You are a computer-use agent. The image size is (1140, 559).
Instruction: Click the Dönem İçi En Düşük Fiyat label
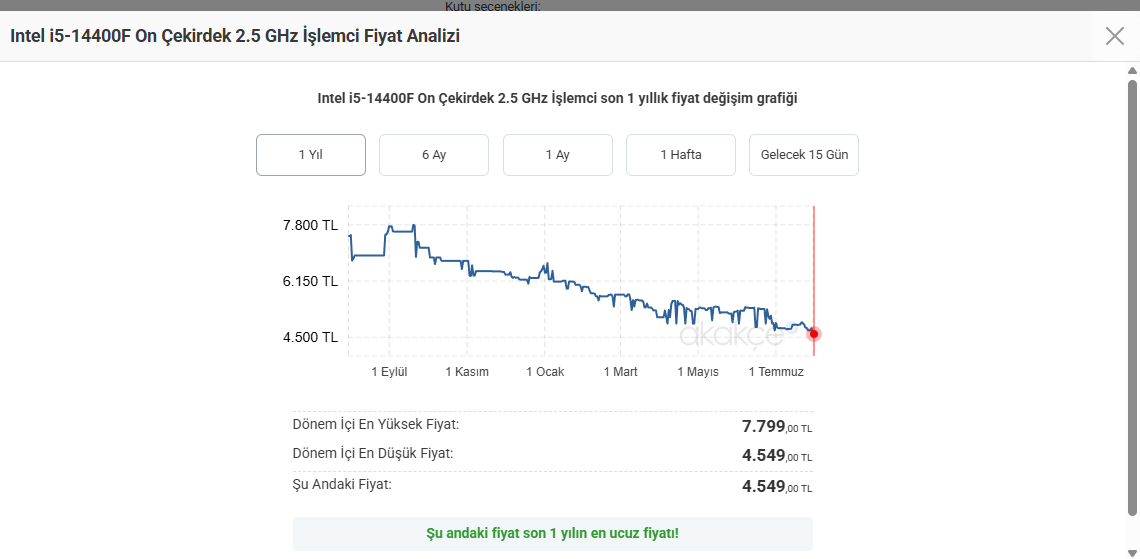(373, 454)
